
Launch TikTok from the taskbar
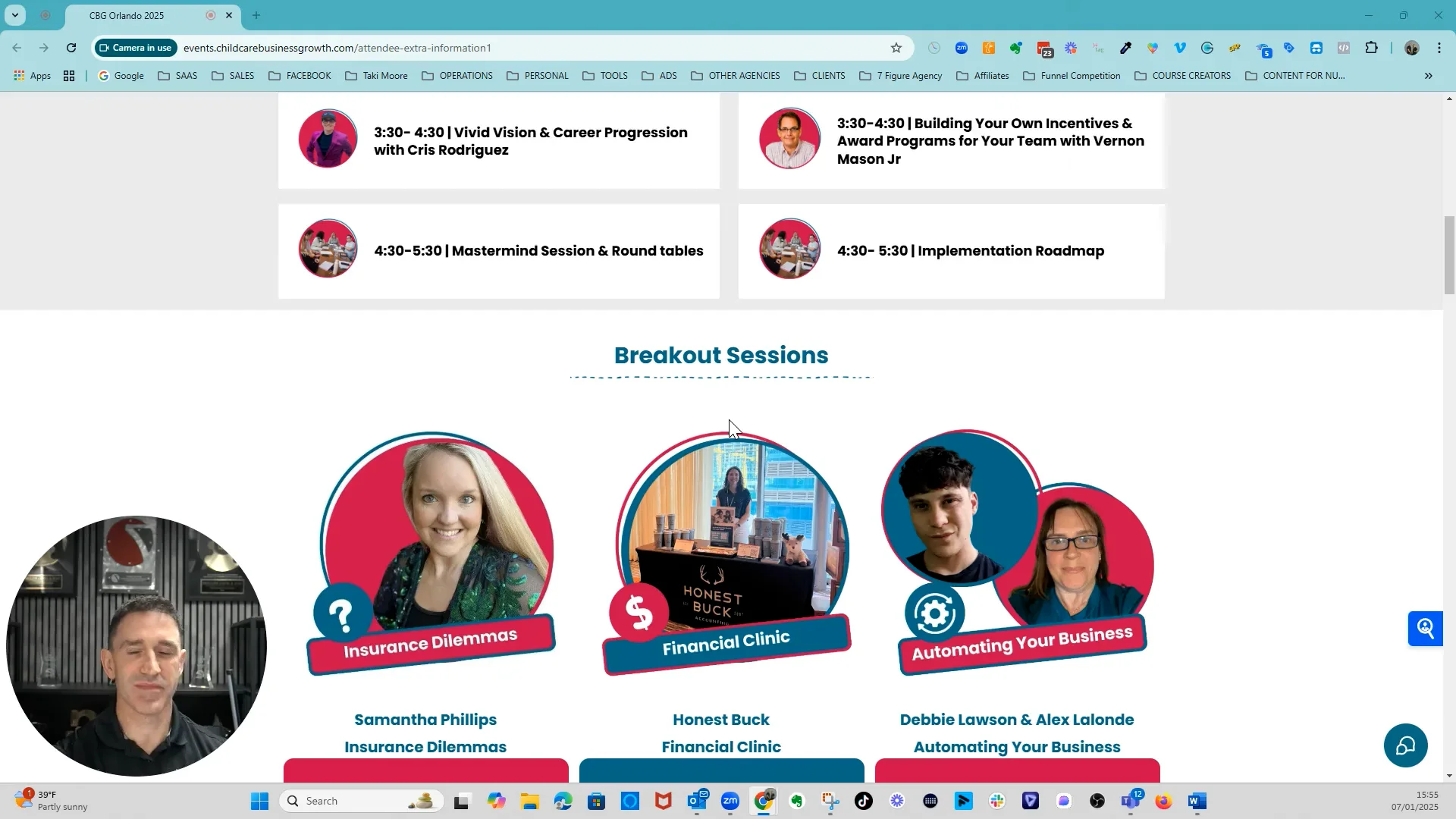(x=864, y=801)
